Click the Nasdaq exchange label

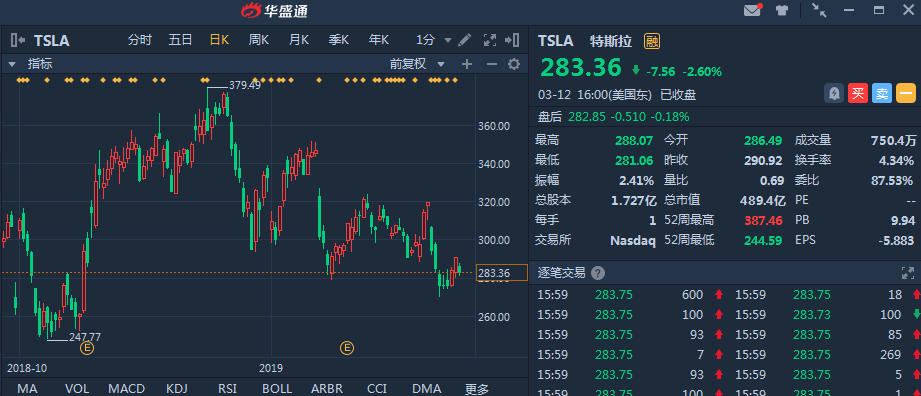633,240
